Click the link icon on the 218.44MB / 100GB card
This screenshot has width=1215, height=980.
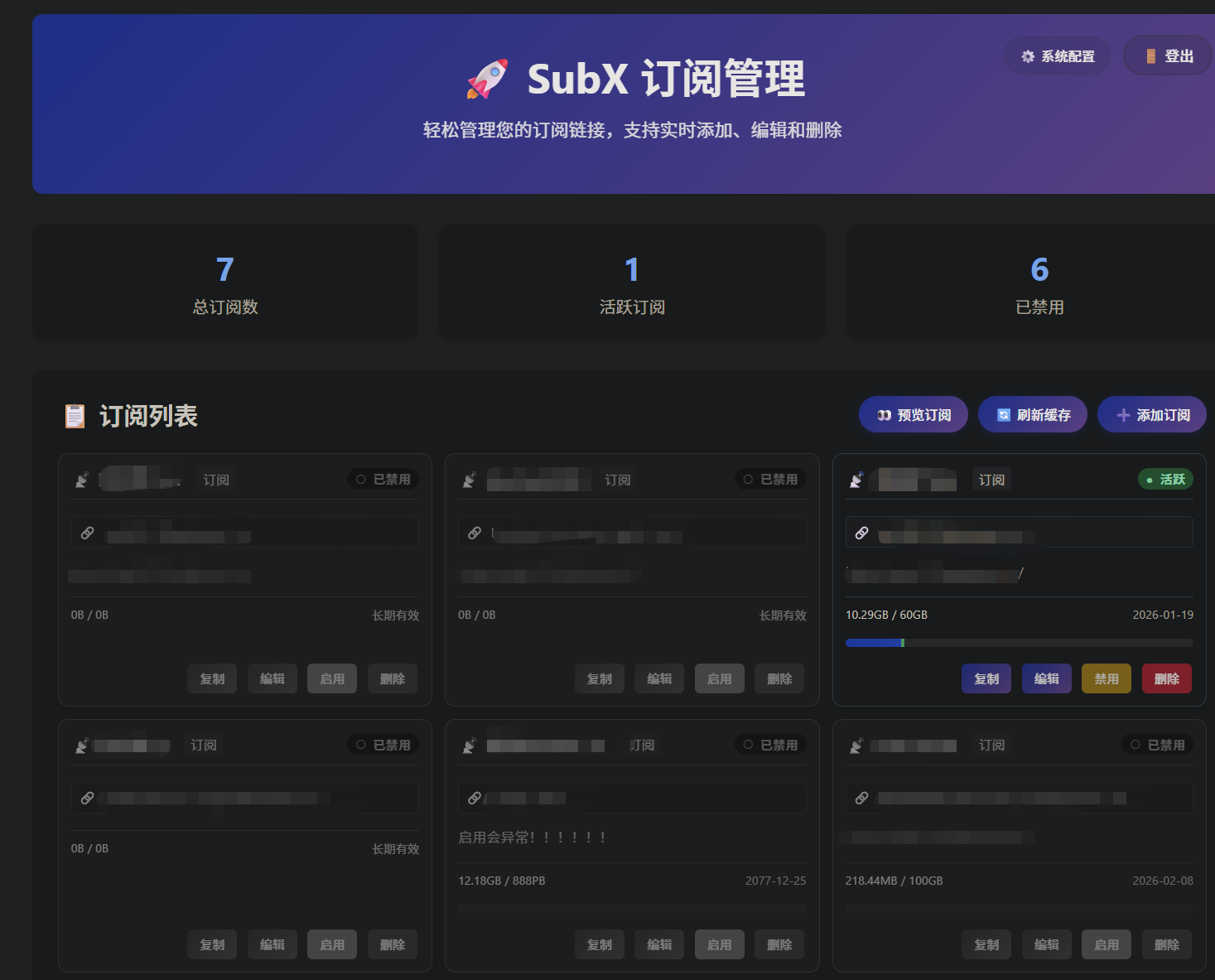862,798
